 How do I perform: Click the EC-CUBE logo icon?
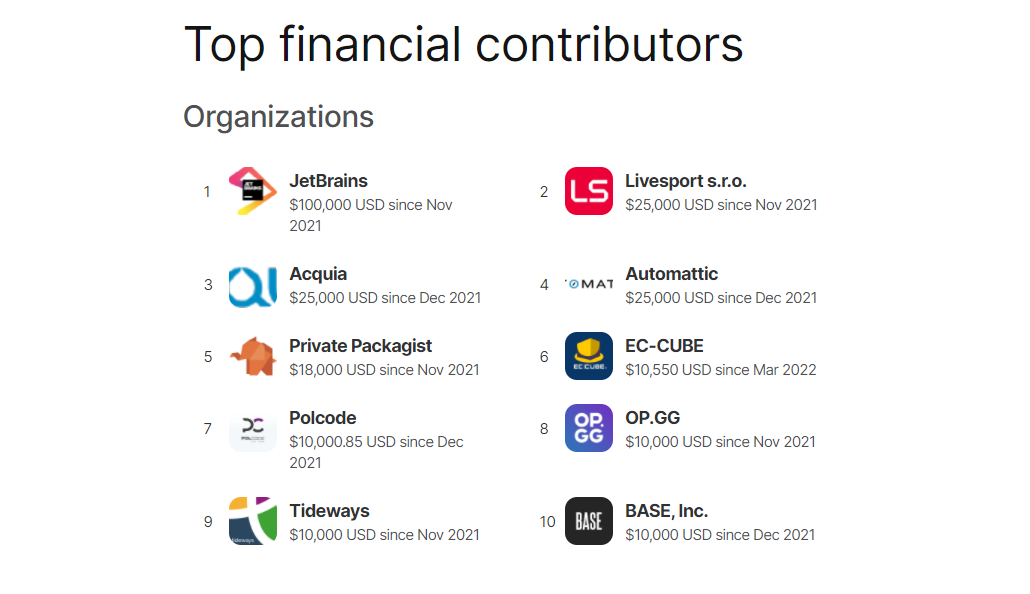(589, 356)
